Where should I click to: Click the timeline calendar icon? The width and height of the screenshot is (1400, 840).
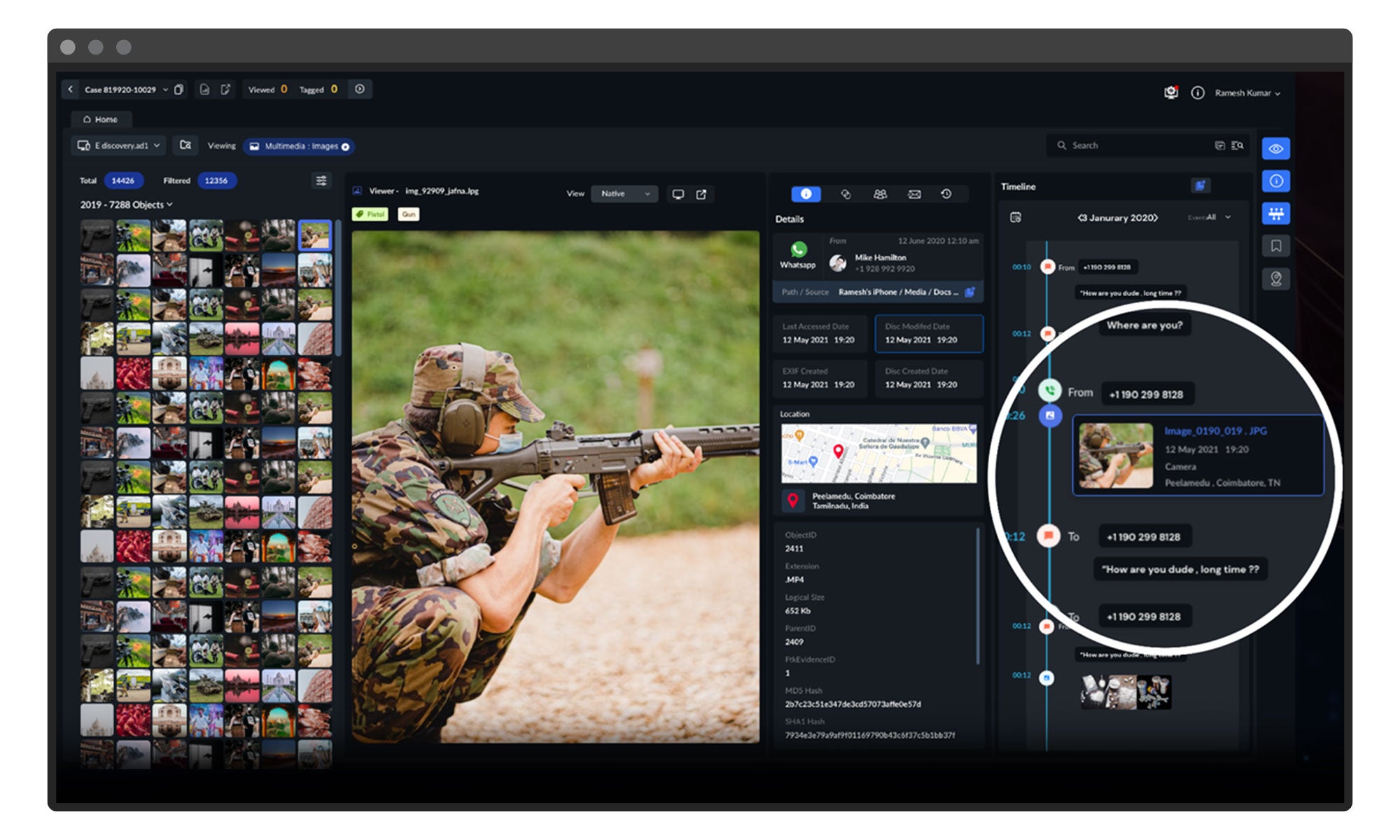pyautogui.click(x=1016, y=218)
